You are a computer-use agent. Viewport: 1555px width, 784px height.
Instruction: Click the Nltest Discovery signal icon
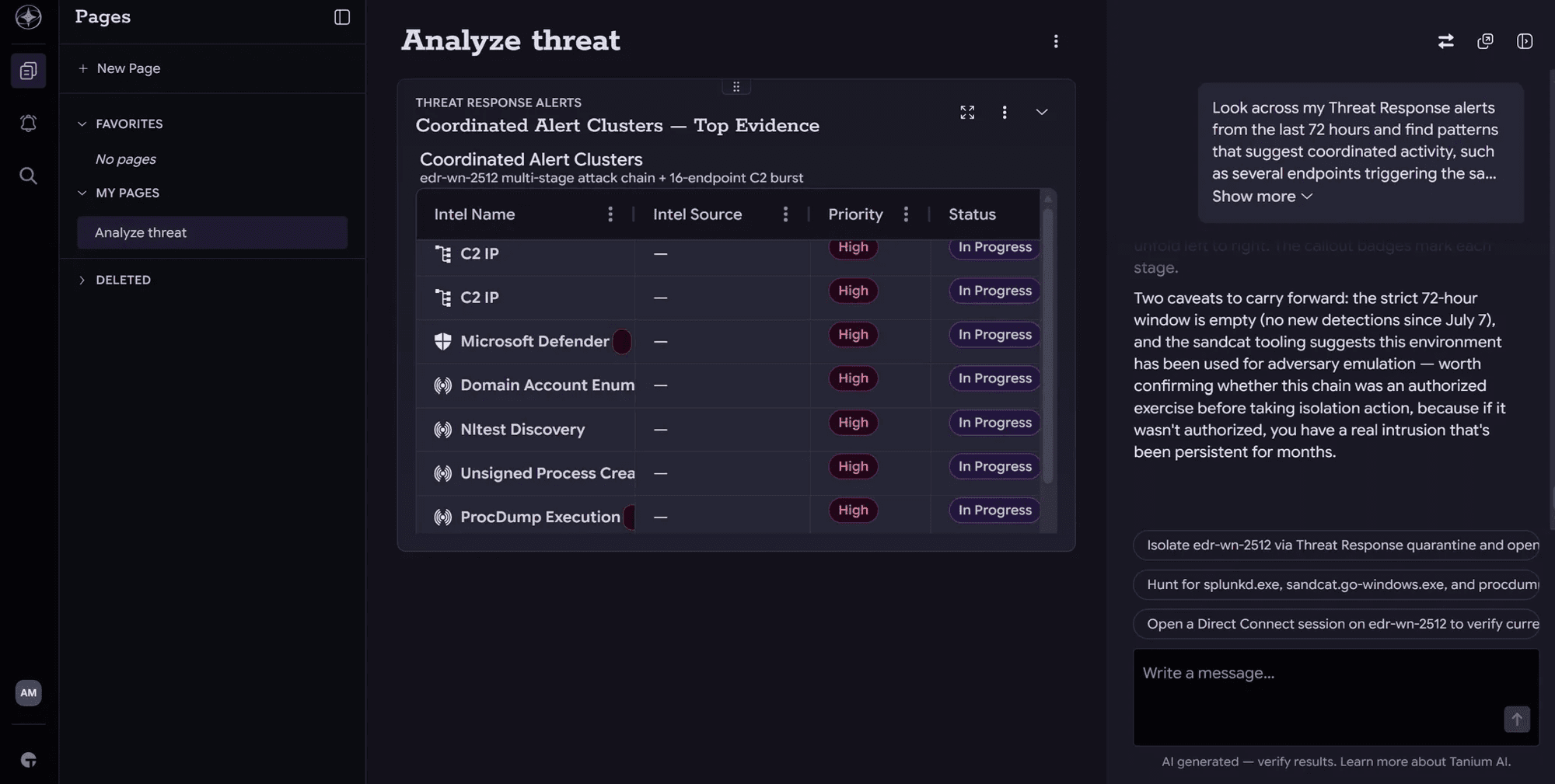coord(443,430)
